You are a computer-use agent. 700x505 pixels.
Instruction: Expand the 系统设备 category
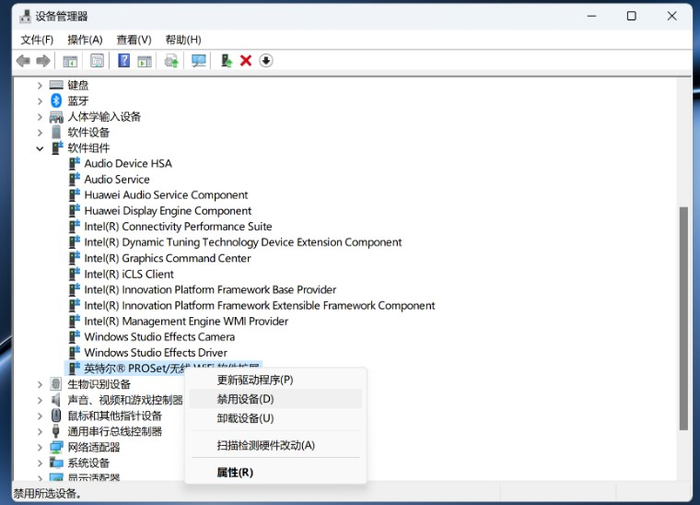click(40, 463)
